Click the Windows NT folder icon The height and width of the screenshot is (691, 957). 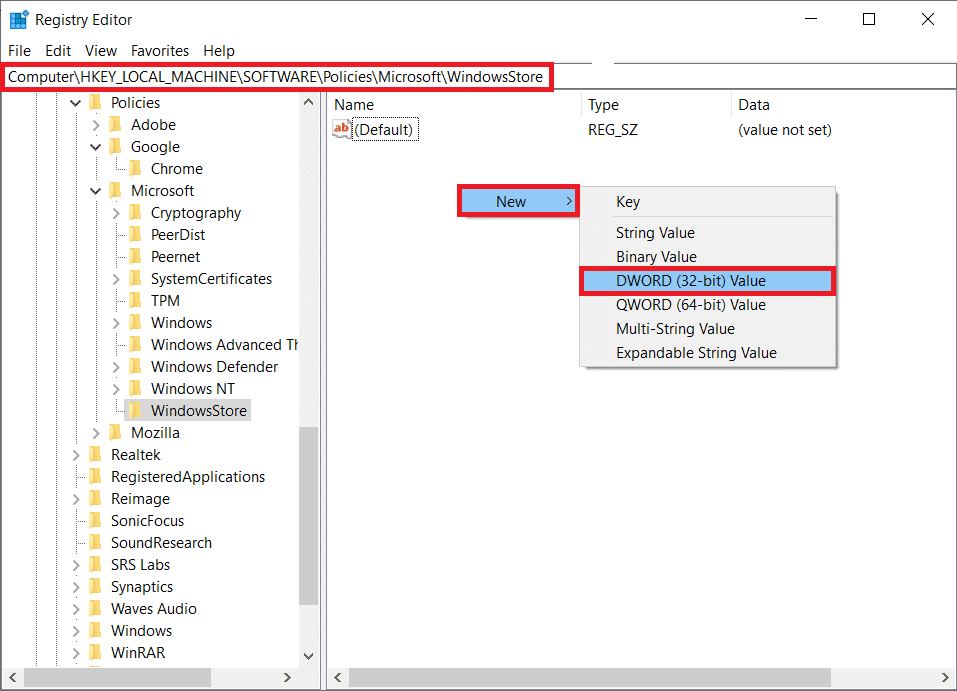135,388
